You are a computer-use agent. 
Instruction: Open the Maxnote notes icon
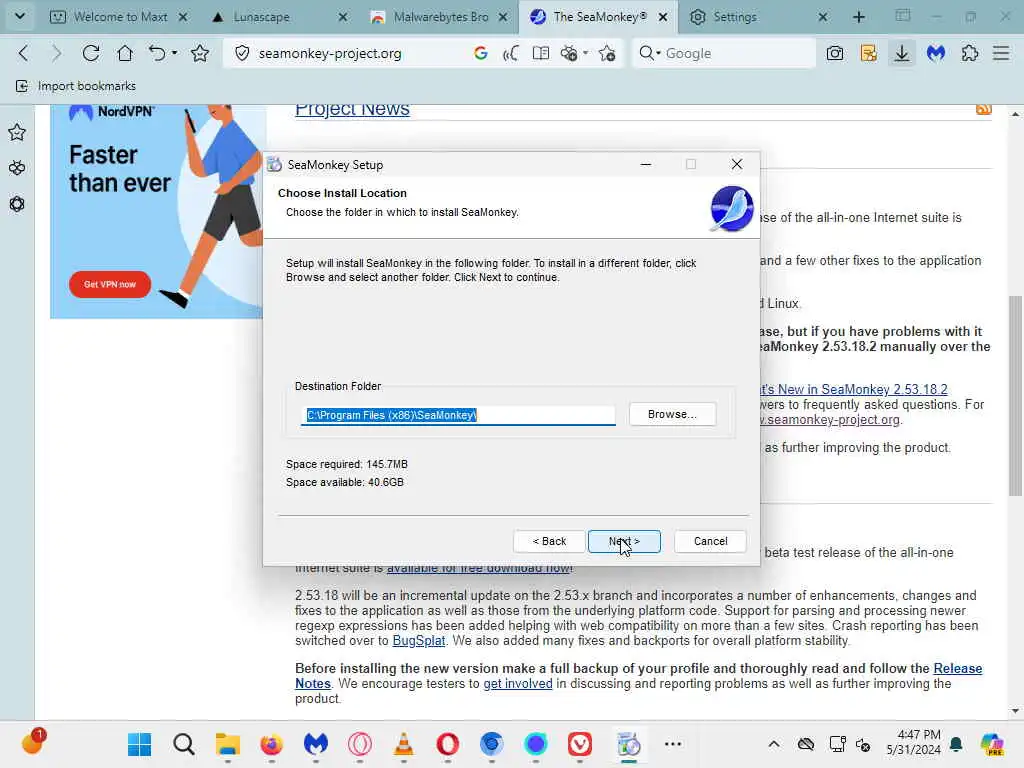click(869, 54)
